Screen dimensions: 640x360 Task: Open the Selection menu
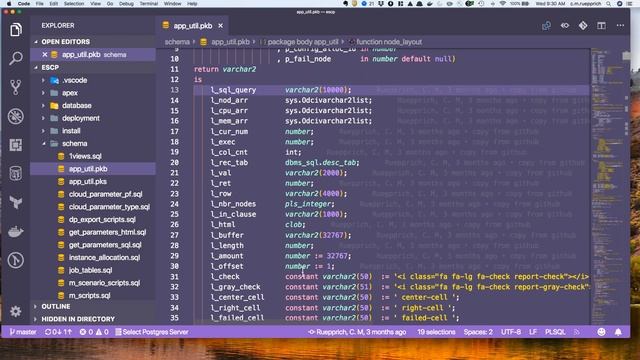74,3
